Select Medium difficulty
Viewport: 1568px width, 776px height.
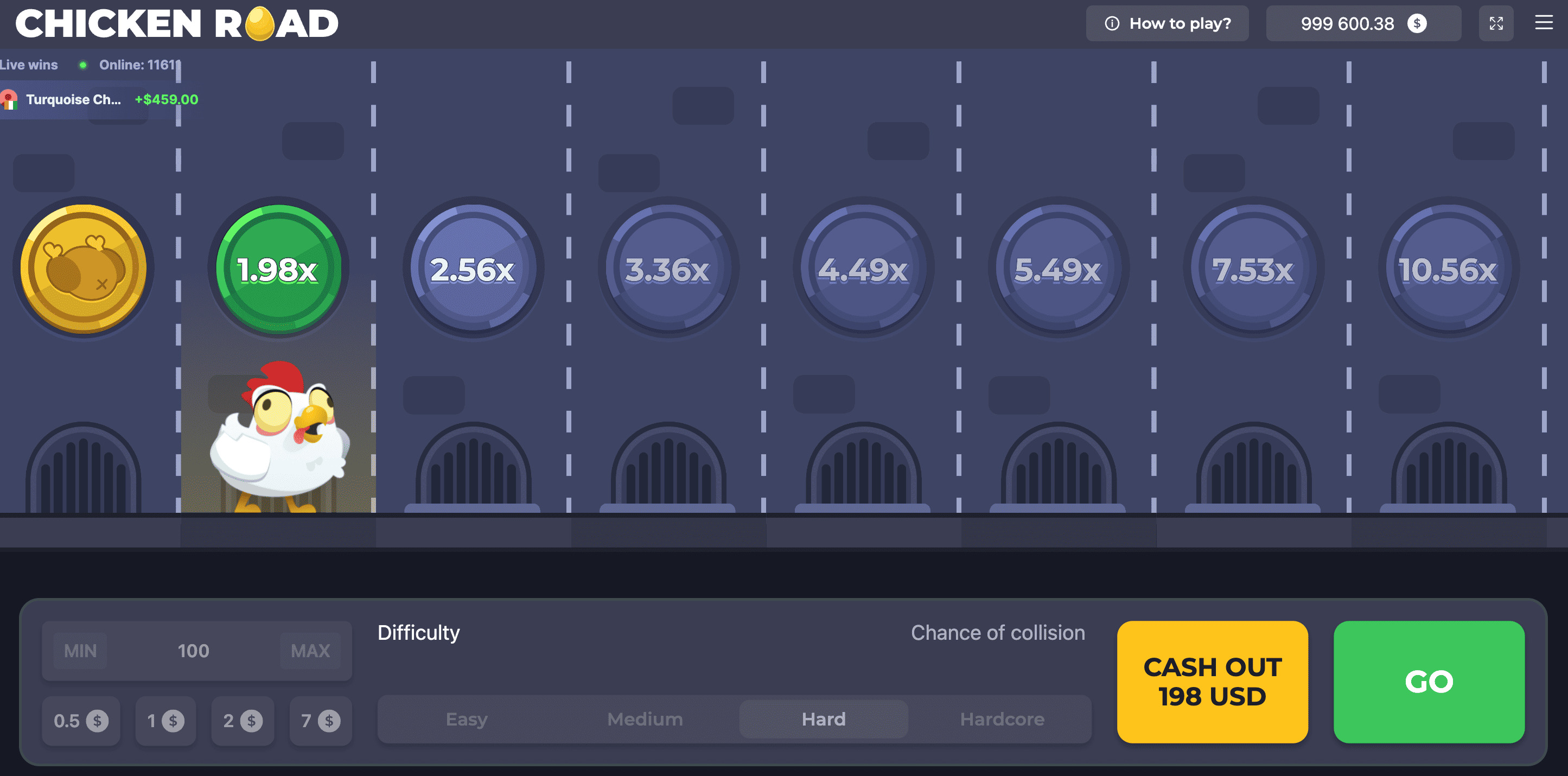pos(645,719)
